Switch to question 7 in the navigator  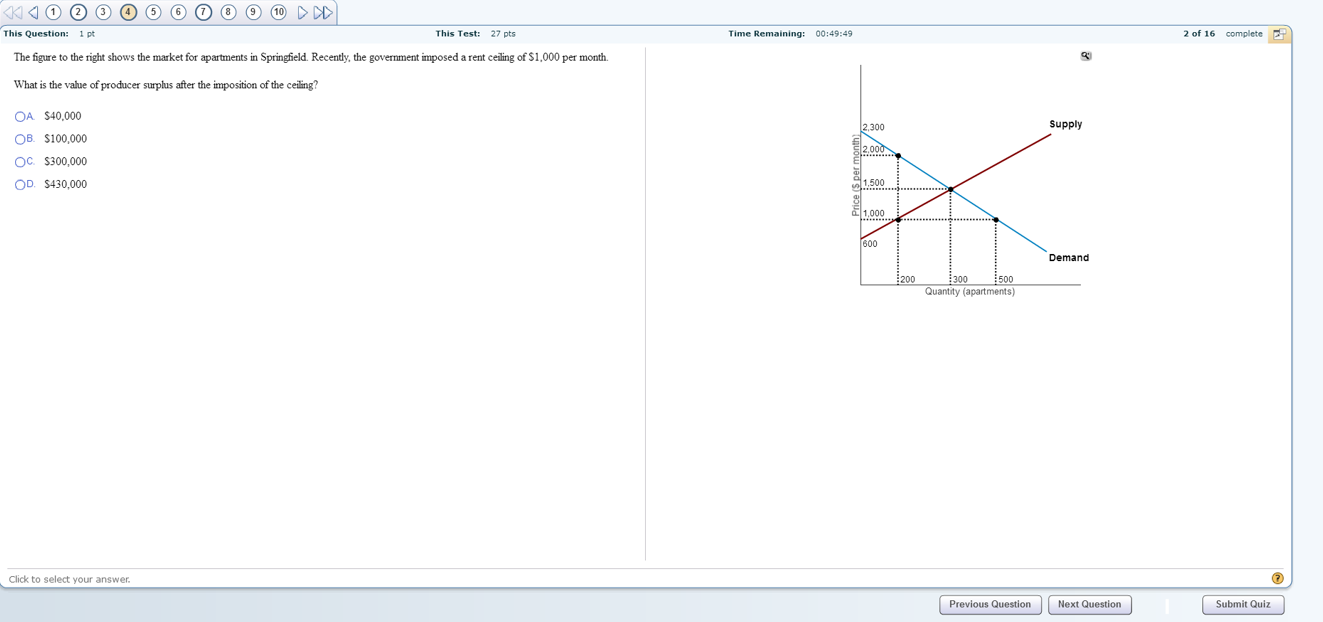click(x=203, y=11)
